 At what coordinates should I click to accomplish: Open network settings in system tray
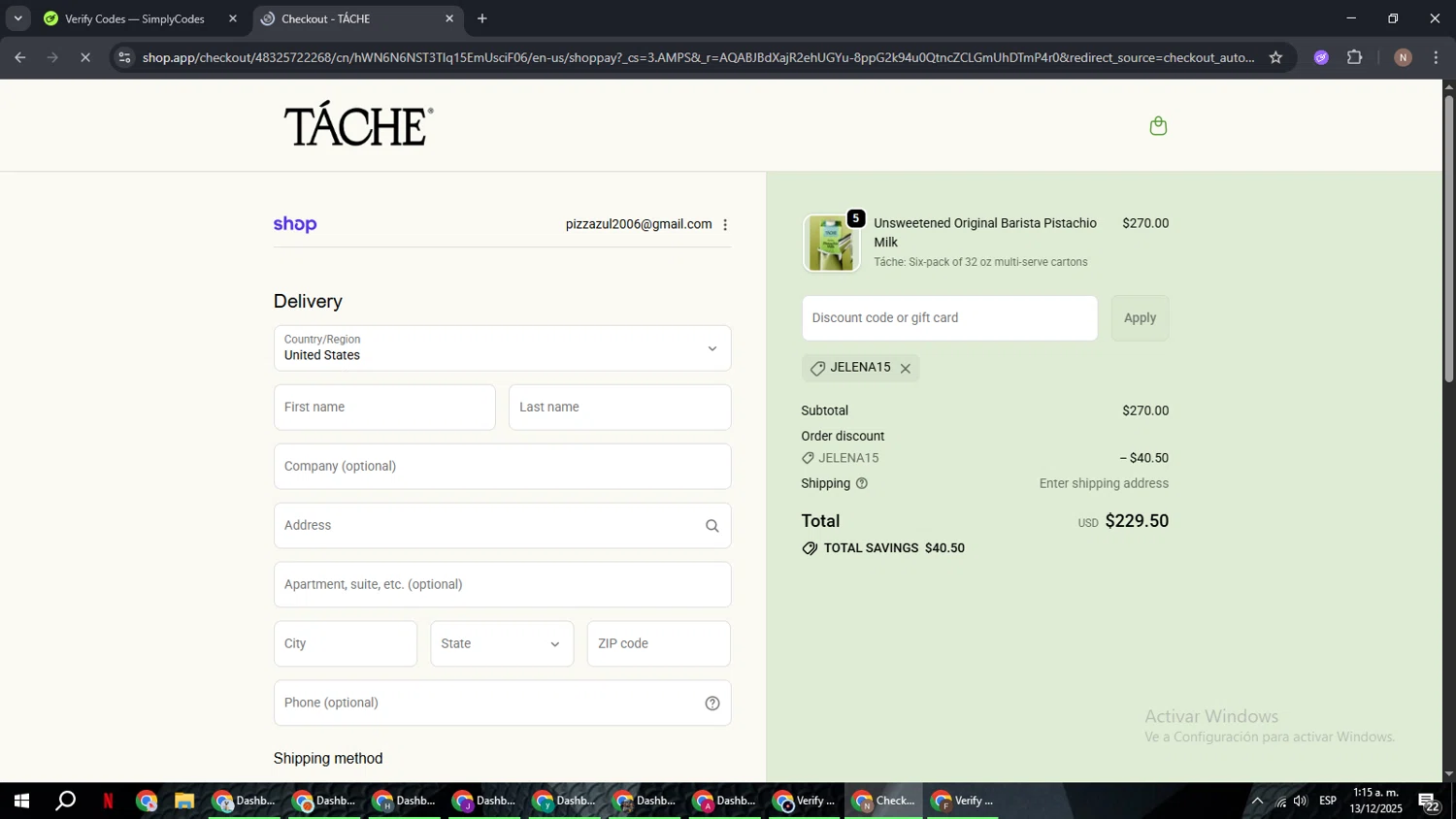pyautogui.click(x=1280, y=802)
